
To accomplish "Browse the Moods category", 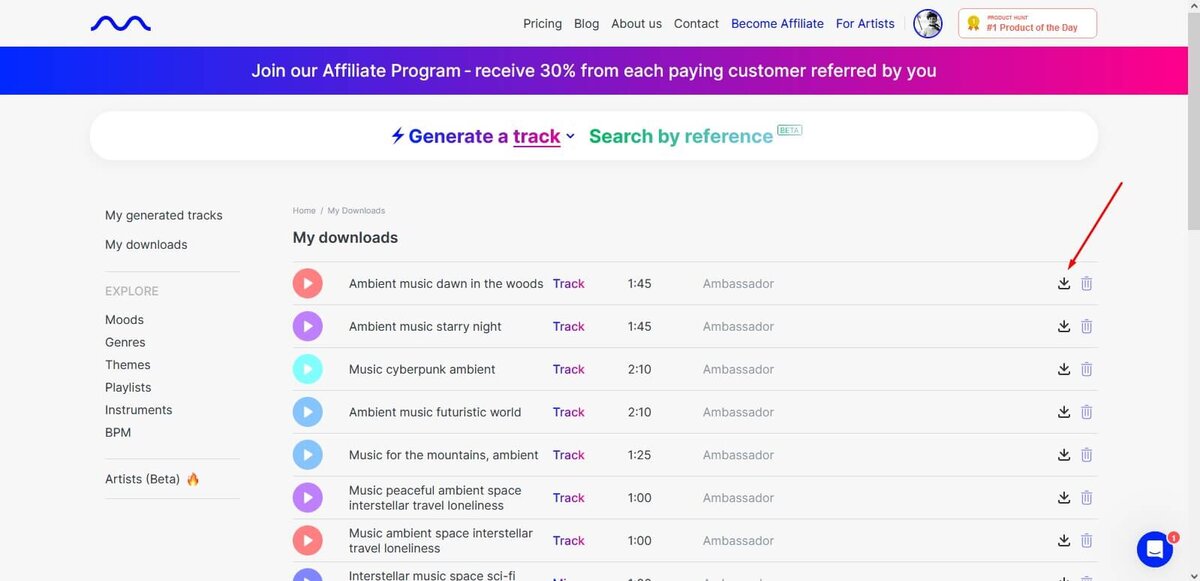I will pos(124,320).
